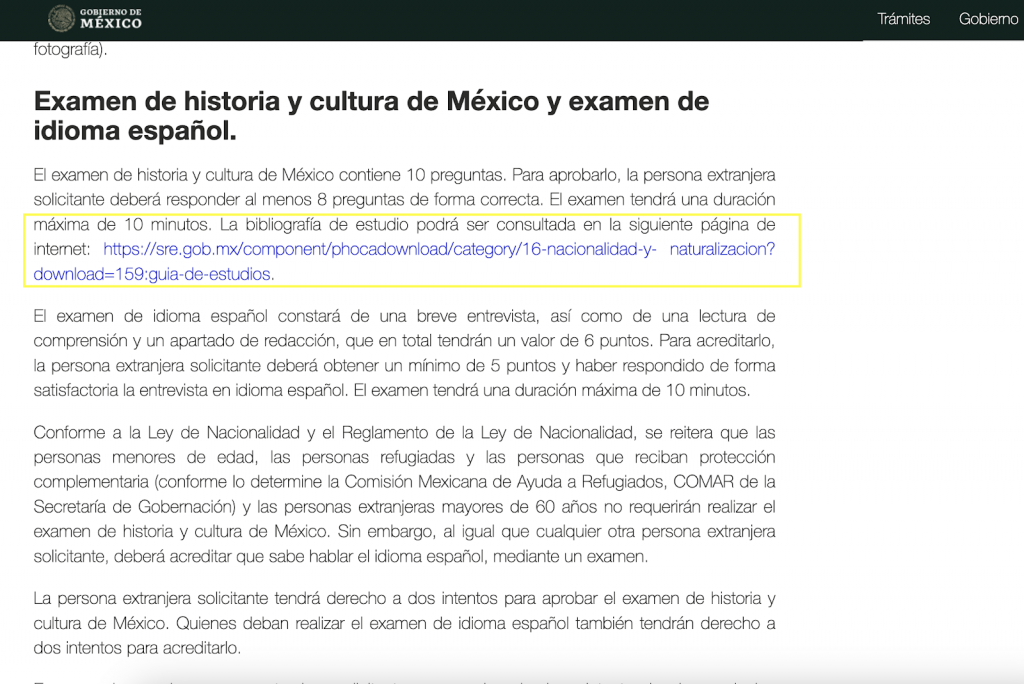Click the paragraph starting 'El examen de idioma español constará'
The width and height of the screenshot is (1024, 684).
(x=404, y=353)
